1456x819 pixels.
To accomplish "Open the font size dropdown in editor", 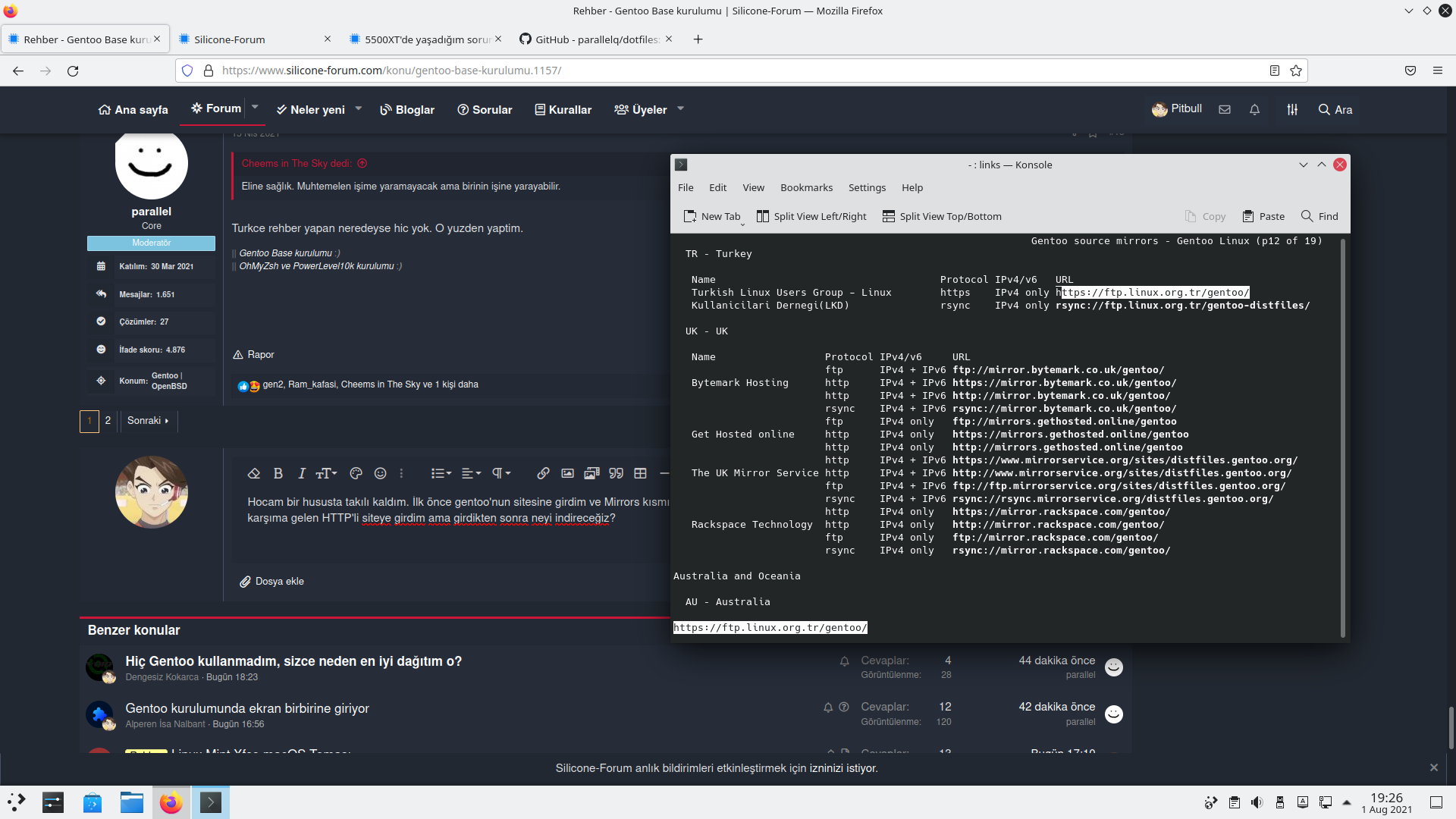I will point(326,473).
